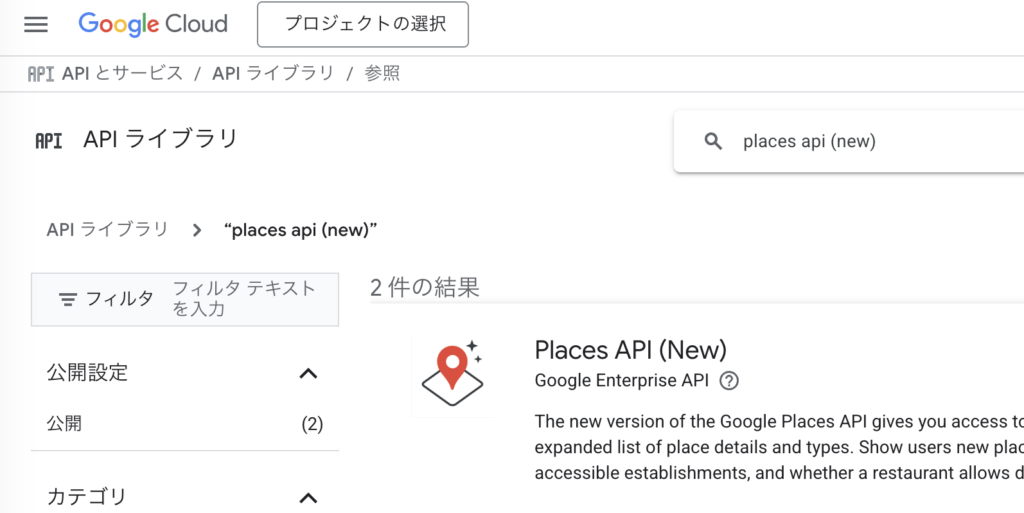The height and width of the screenshot is (513, 1024).
Task: Collapse the 公開設定 filter section
Action: pyautogui.click(x=308, y=374)
